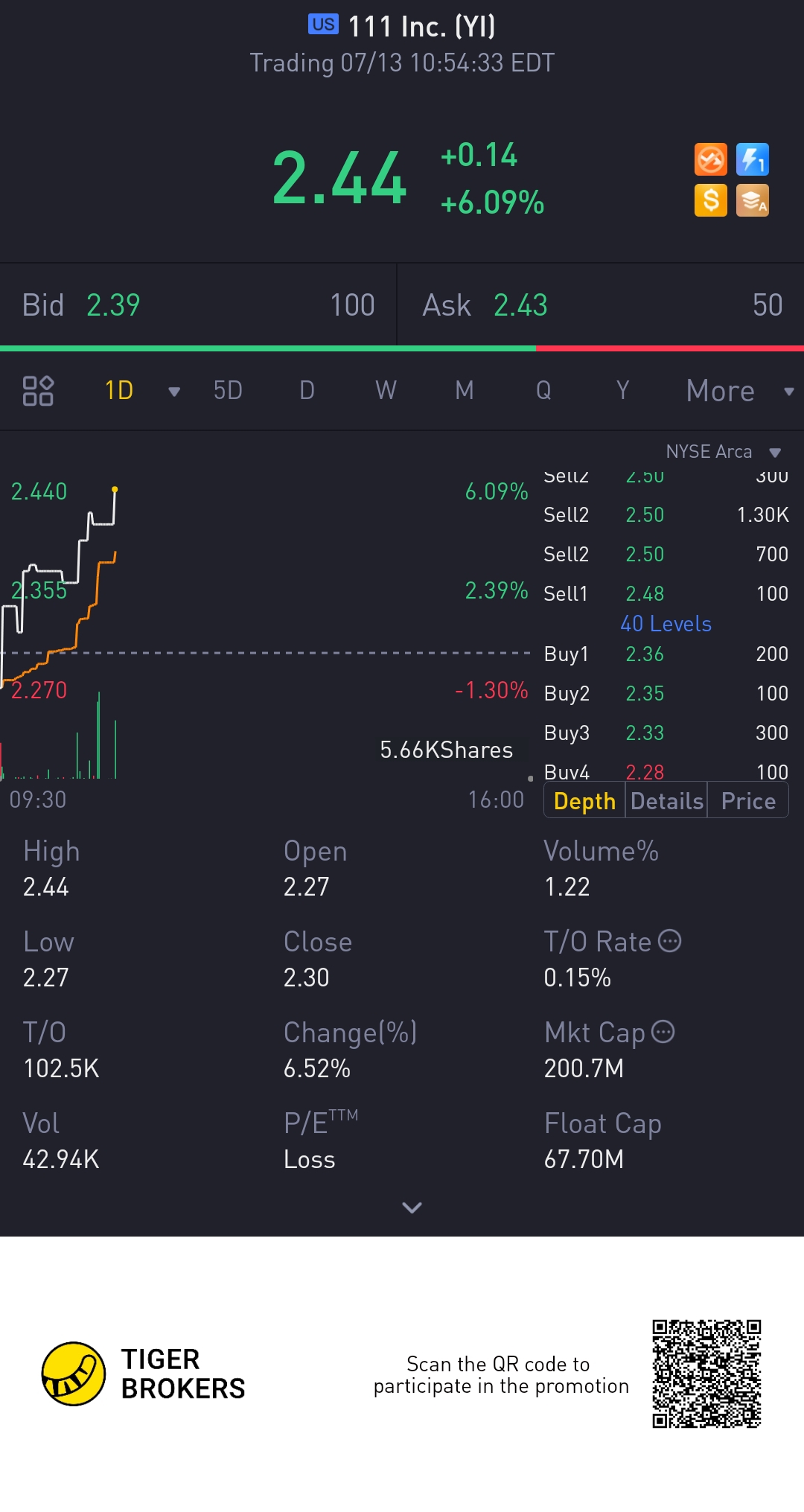The height and width of the screenshot is (1512, 804).
Task: Switch chart to 5D timeframe
Action: 228,390
